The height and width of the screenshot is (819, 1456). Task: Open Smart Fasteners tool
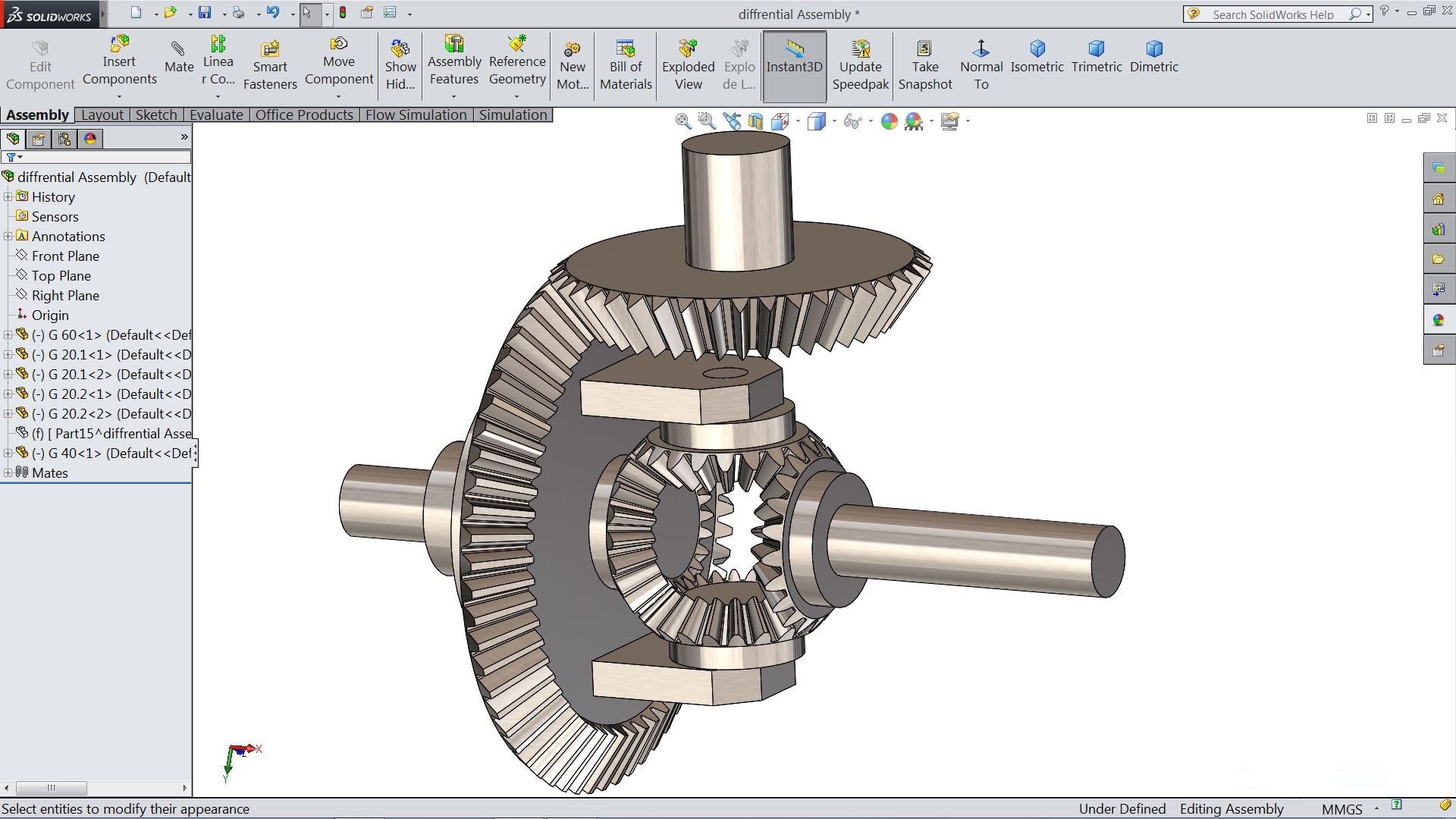click(x=270, y=66)
